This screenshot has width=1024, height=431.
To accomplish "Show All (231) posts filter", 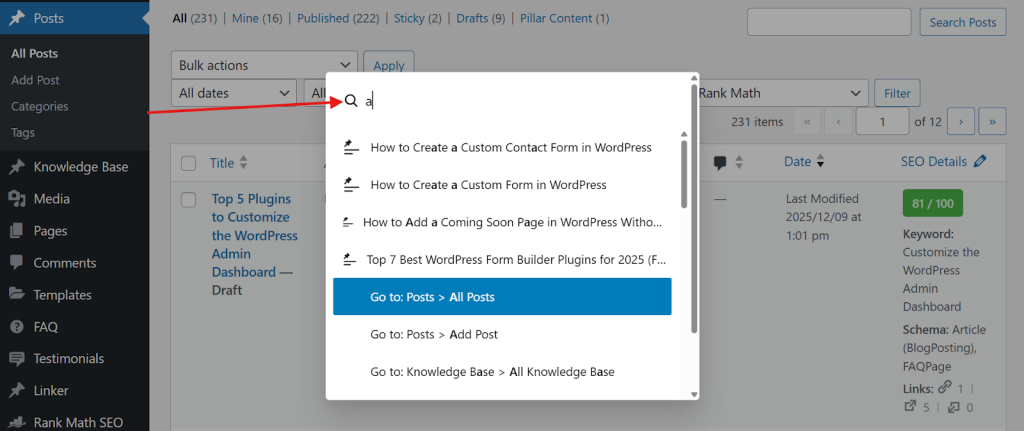I will pyautogui.click(x=195, y=18).
